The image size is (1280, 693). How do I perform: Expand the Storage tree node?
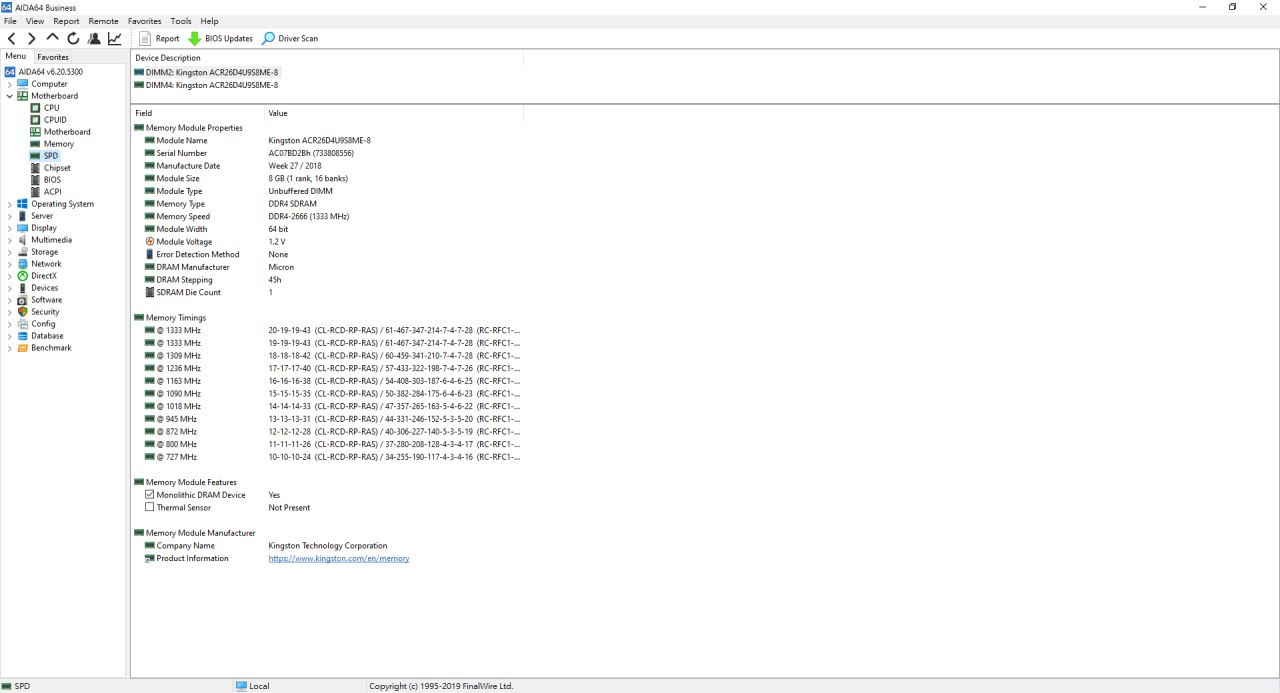tap(10, 252)
